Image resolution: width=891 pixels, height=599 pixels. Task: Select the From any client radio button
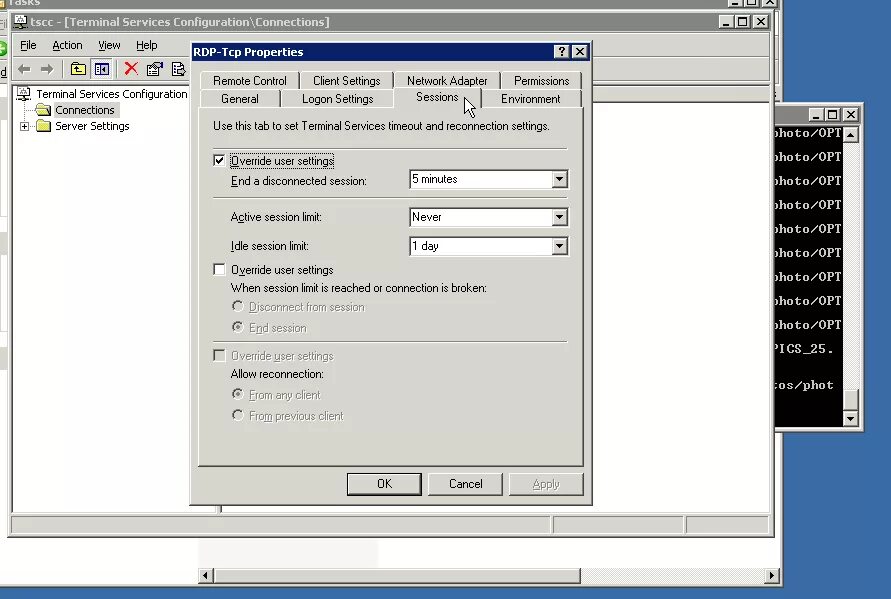tap(238, 394)
